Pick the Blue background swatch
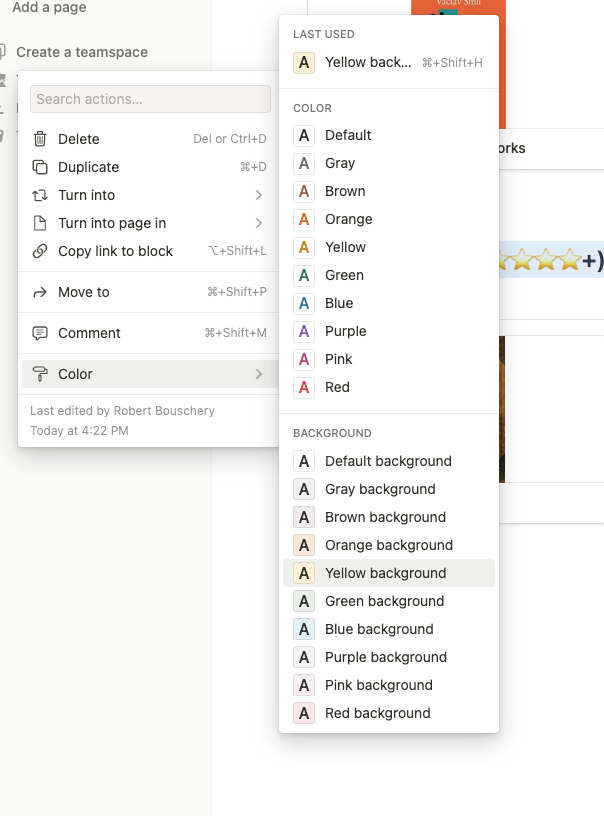This screenshot has width=604, height=816. pos(304,629)
